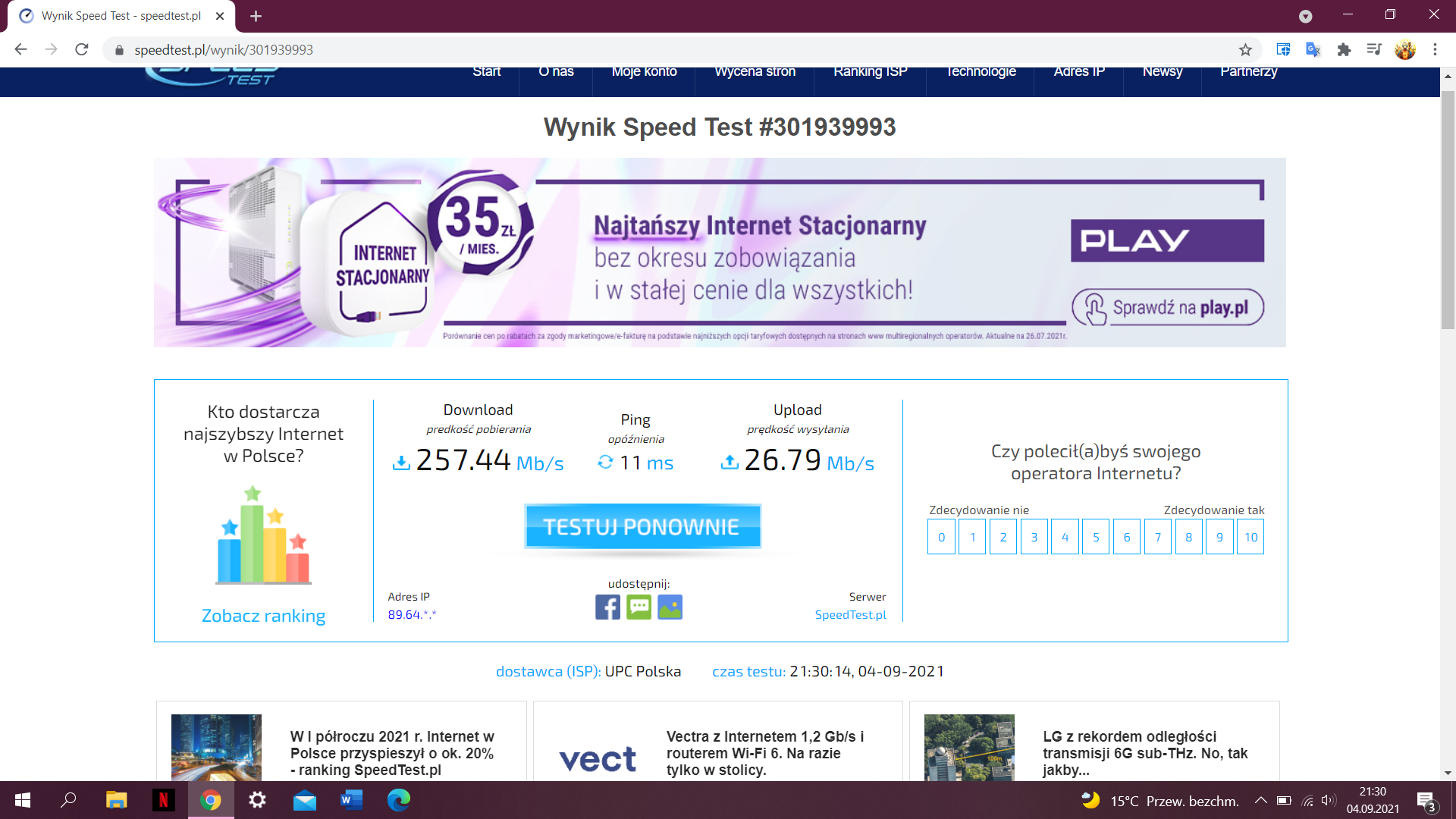Open Technologie menu item
The image size is (1456, 819).
point(981,72)
